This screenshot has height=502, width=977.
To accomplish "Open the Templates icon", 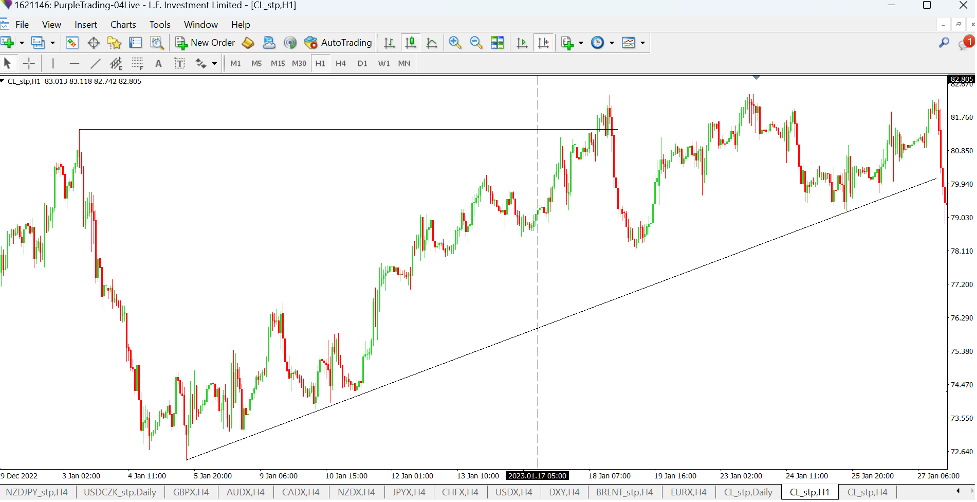I will 628,42.
